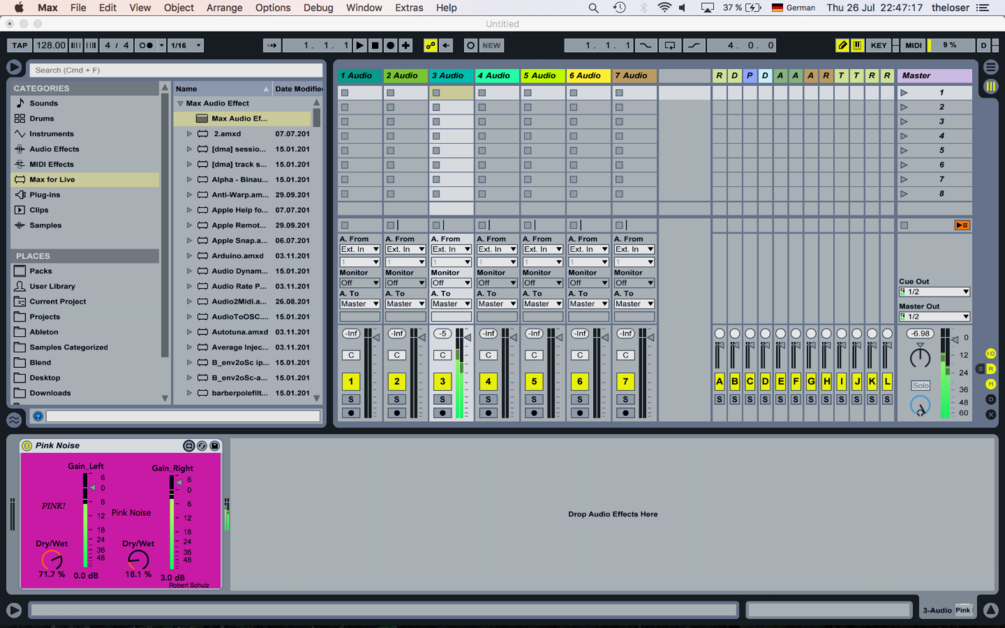Solo track 5 with its S button
Image resolution: width=1005 pixels, height=628 pixels.
pos(534,399)
